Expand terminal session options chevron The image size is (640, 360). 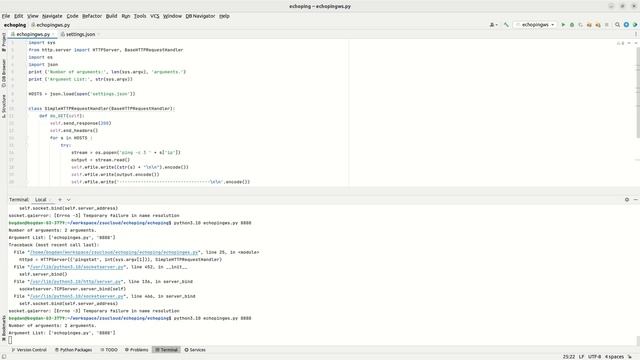69,200
